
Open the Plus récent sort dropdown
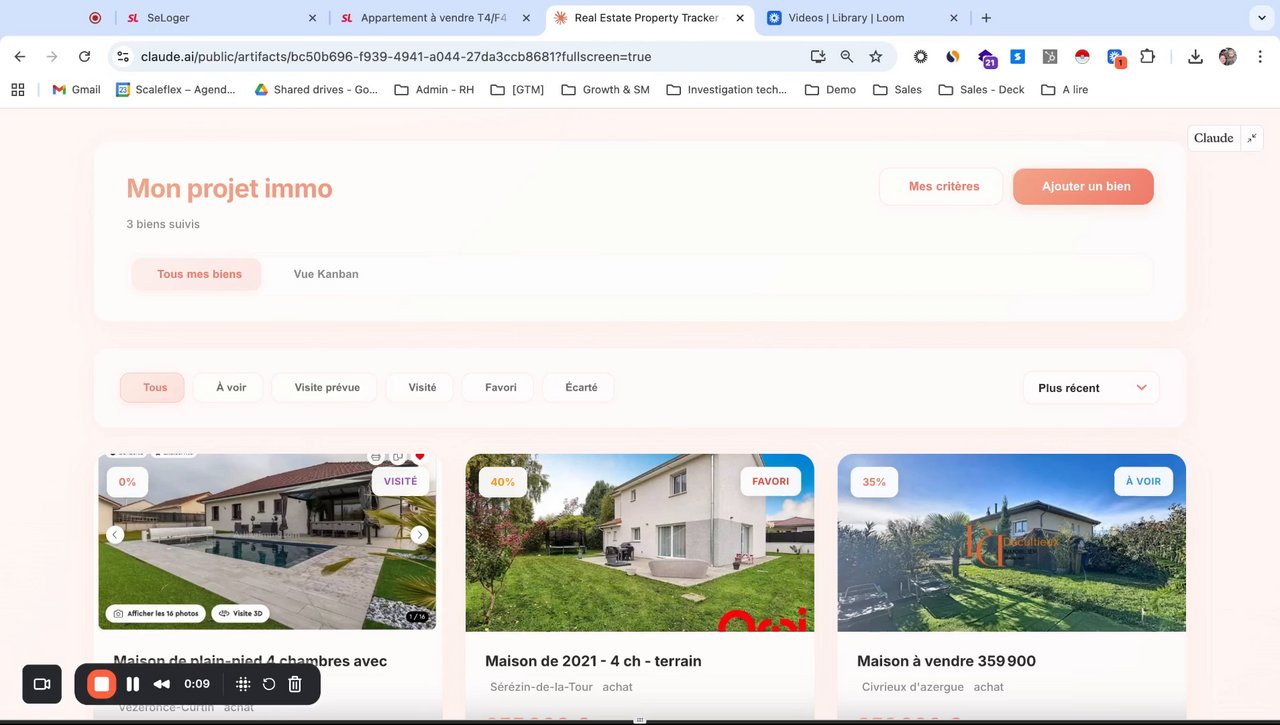point(1091,388)
